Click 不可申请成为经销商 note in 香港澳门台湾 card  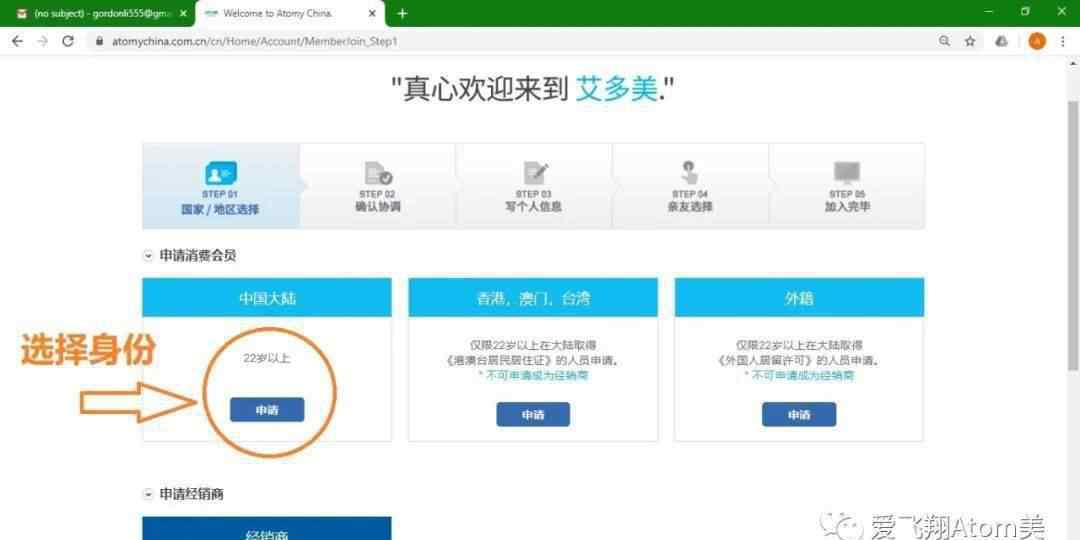tap(533, 375)
